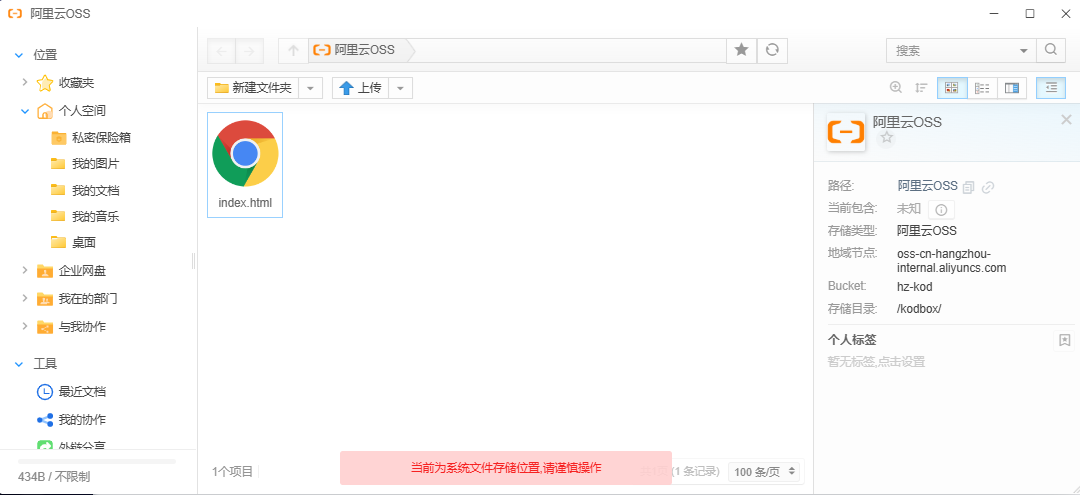Viewport: 1080px width, 495px height.
Task: Click the sidebar resize handle
Action: pos(194,261)
